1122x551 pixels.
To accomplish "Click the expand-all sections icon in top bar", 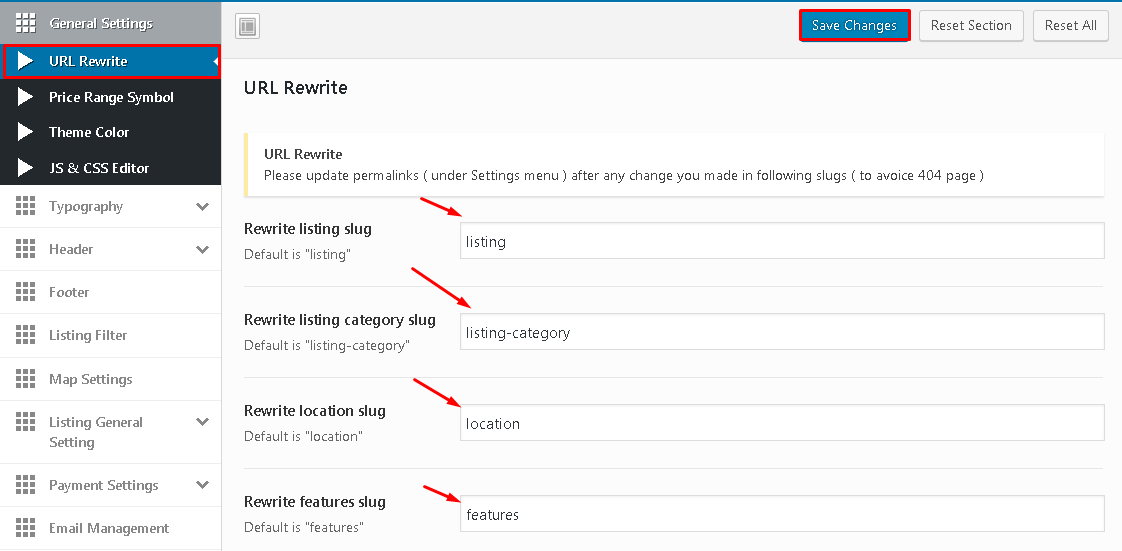I will point(247,27).
